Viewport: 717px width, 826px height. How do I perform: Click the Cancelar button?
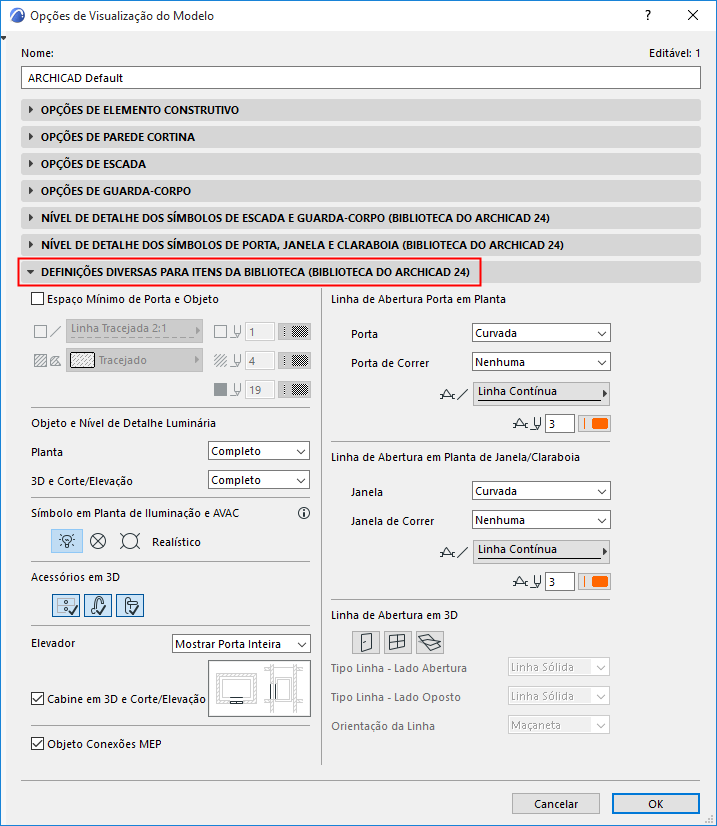(x=556, y=803)
